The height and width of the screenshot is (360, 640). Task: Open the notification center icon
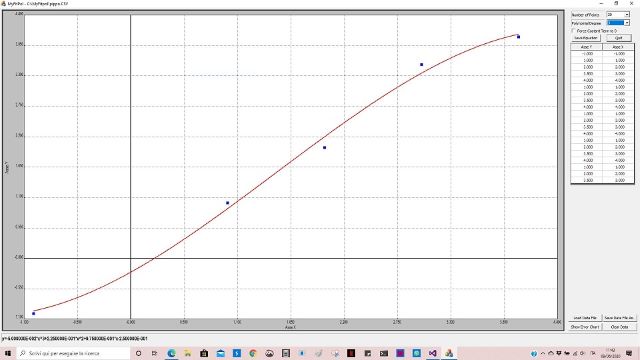(x=629, y=353)
